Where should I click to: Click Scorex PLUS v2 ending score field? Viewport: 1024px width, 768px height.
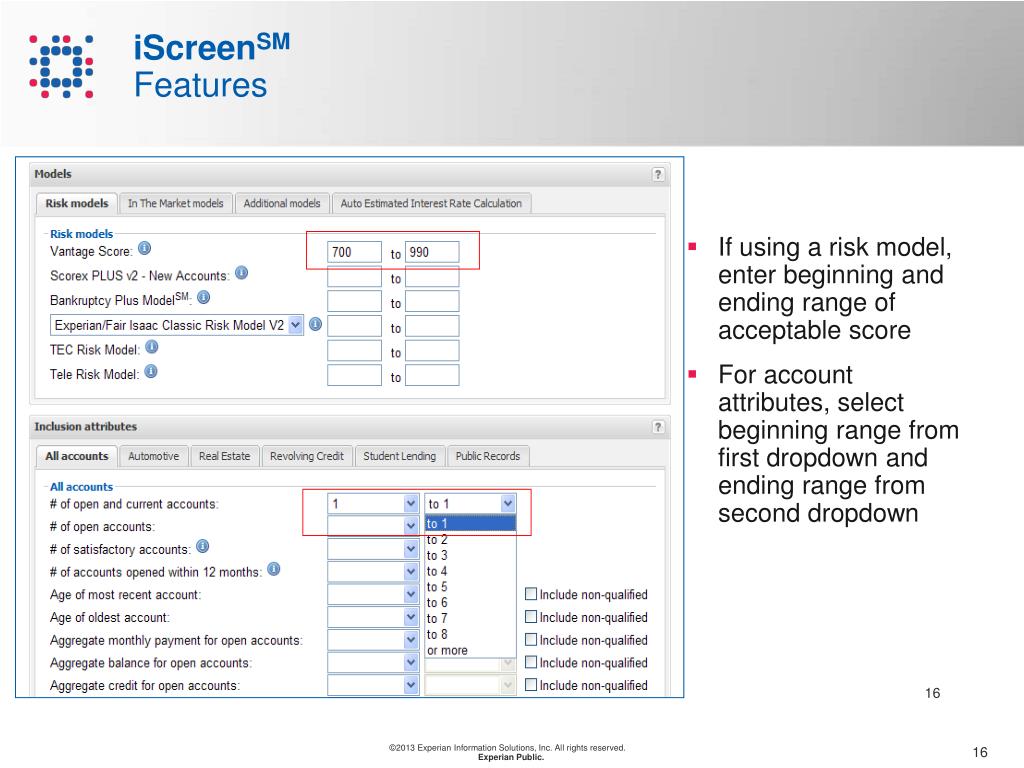click(432, 277)
